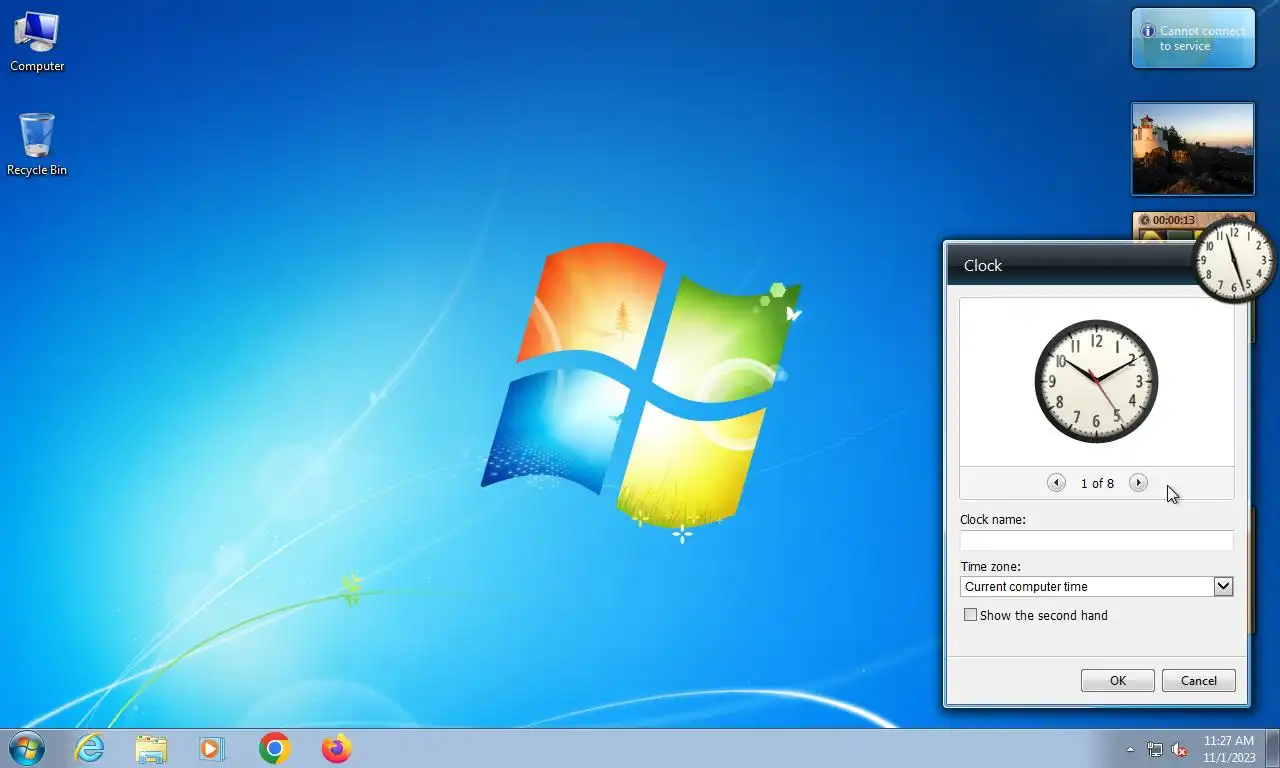Confirm clock settings with OK
1280x768 pixels.
tap(1118, 680)
